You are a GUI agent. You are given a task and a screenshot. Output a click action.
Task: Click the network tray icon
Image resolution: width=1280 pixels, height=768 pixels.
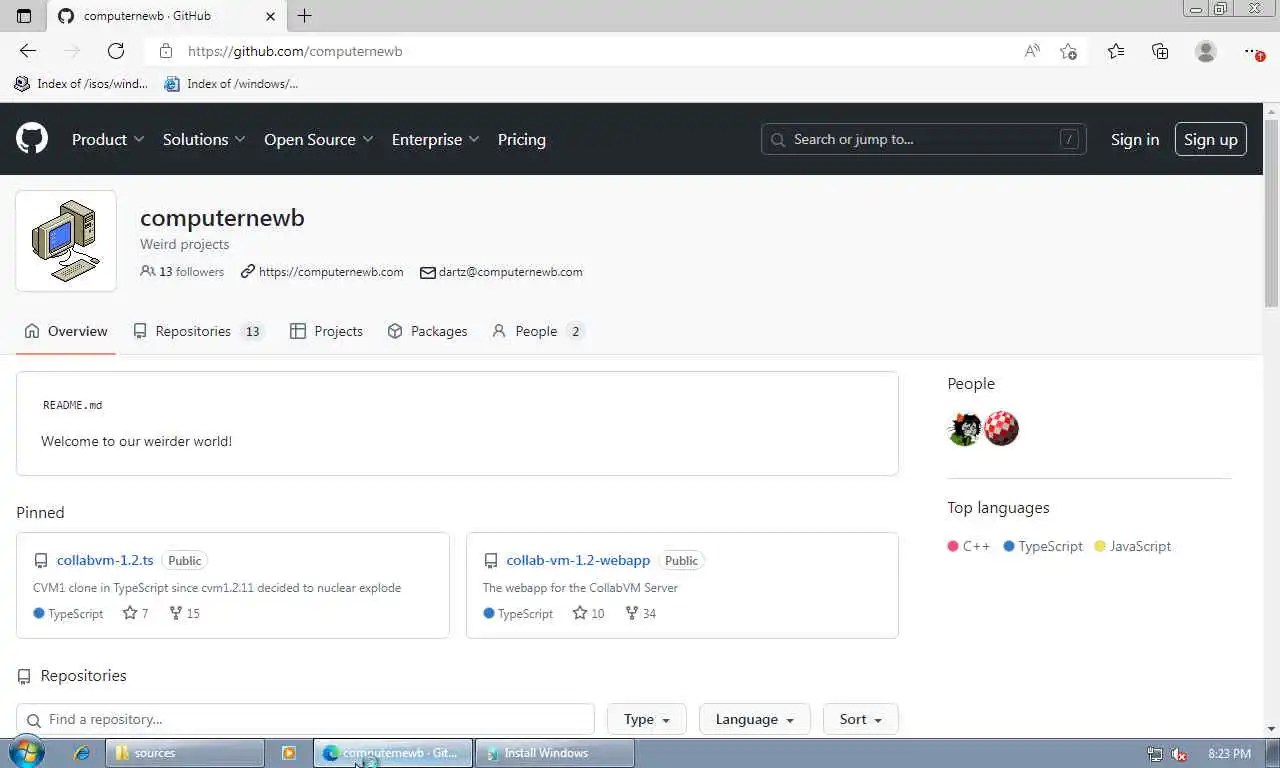click(1155, 754)
